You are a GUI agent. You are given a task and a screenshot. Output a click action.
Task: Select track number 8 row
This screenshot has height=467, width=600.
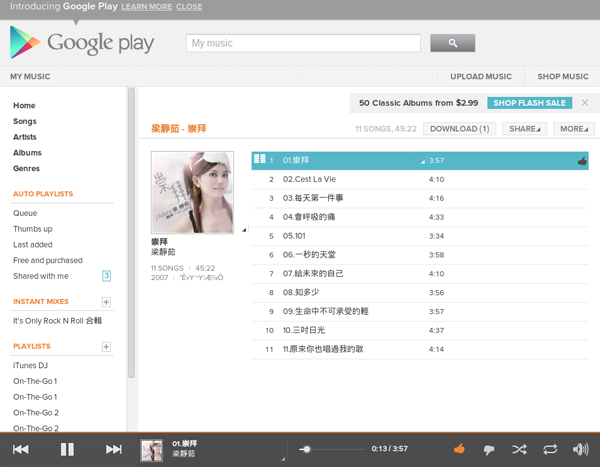(x=420, y=293)
